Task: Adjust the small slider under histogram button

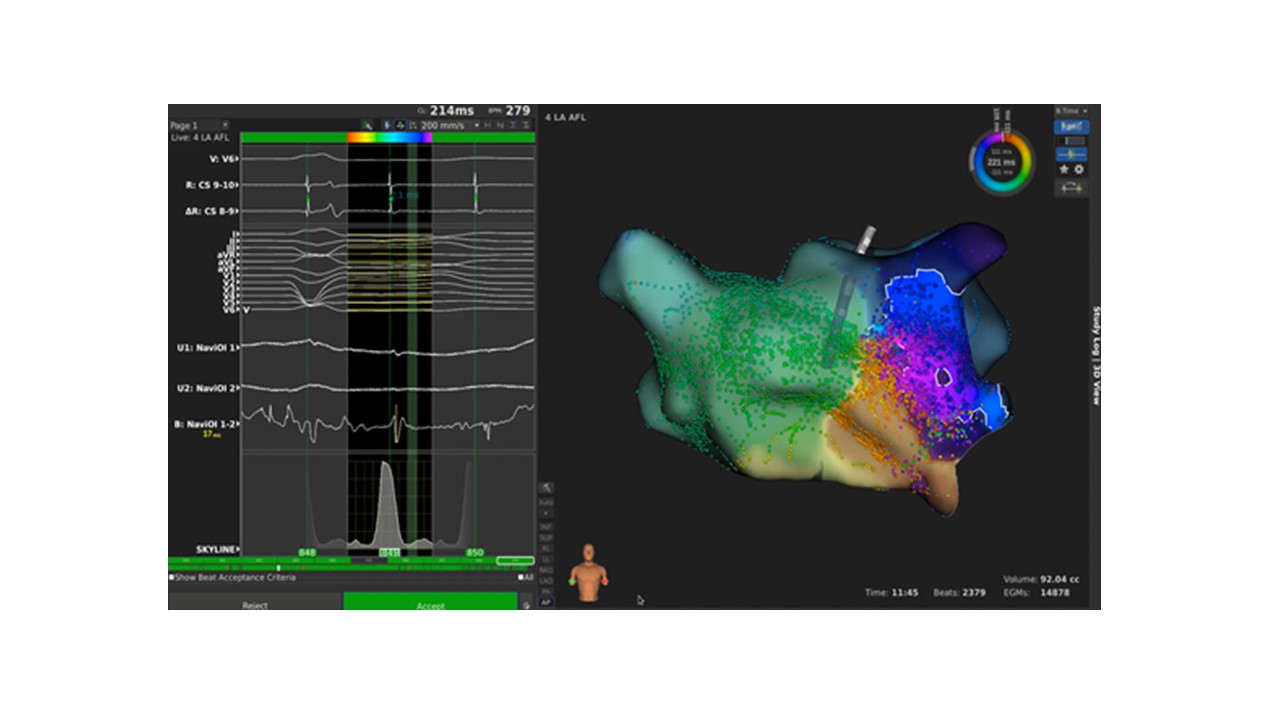Action: click(x=1071, y=141)
